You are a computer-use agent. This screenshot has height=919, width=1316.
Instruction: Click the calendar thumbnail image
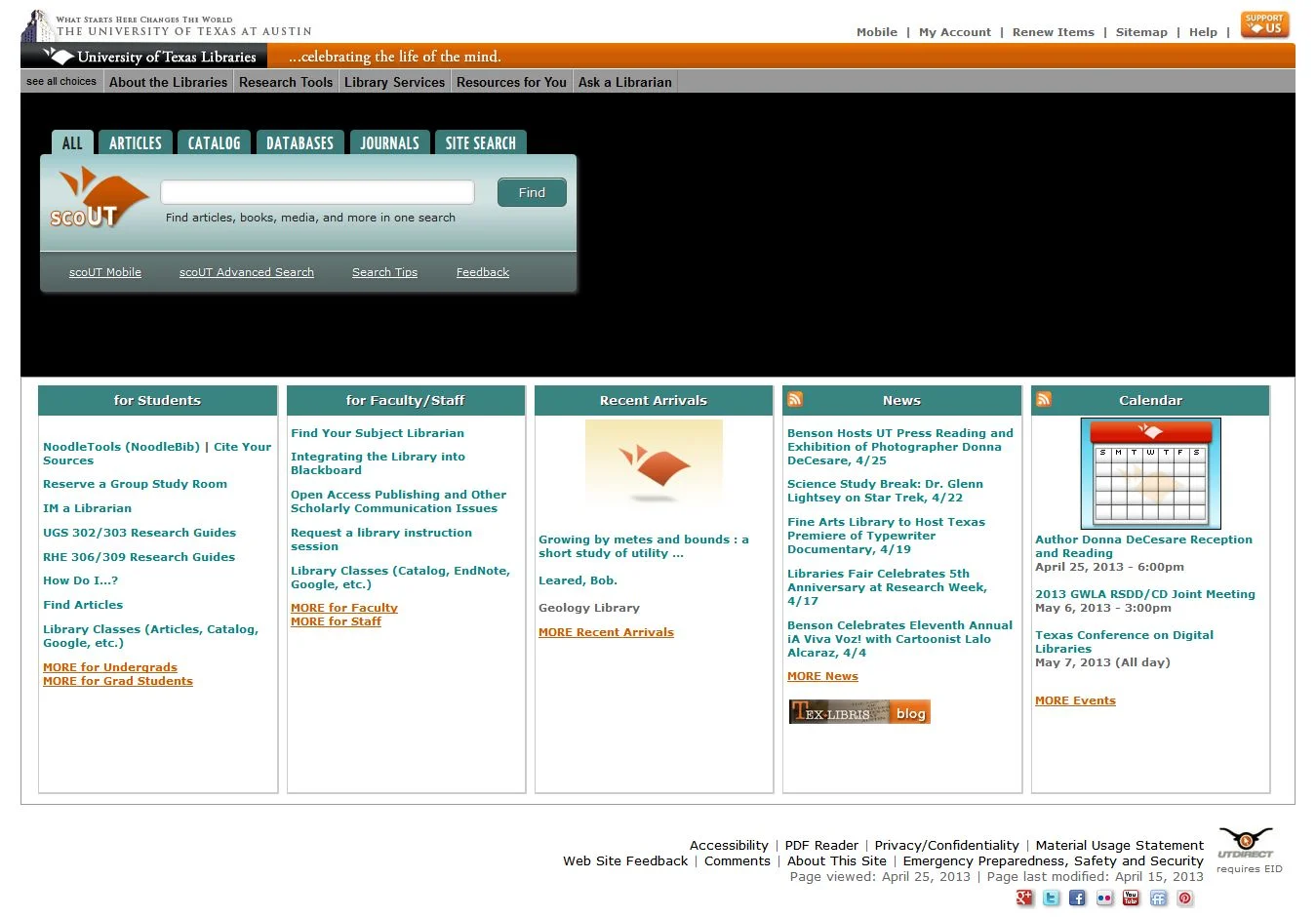click(1150, 473)
